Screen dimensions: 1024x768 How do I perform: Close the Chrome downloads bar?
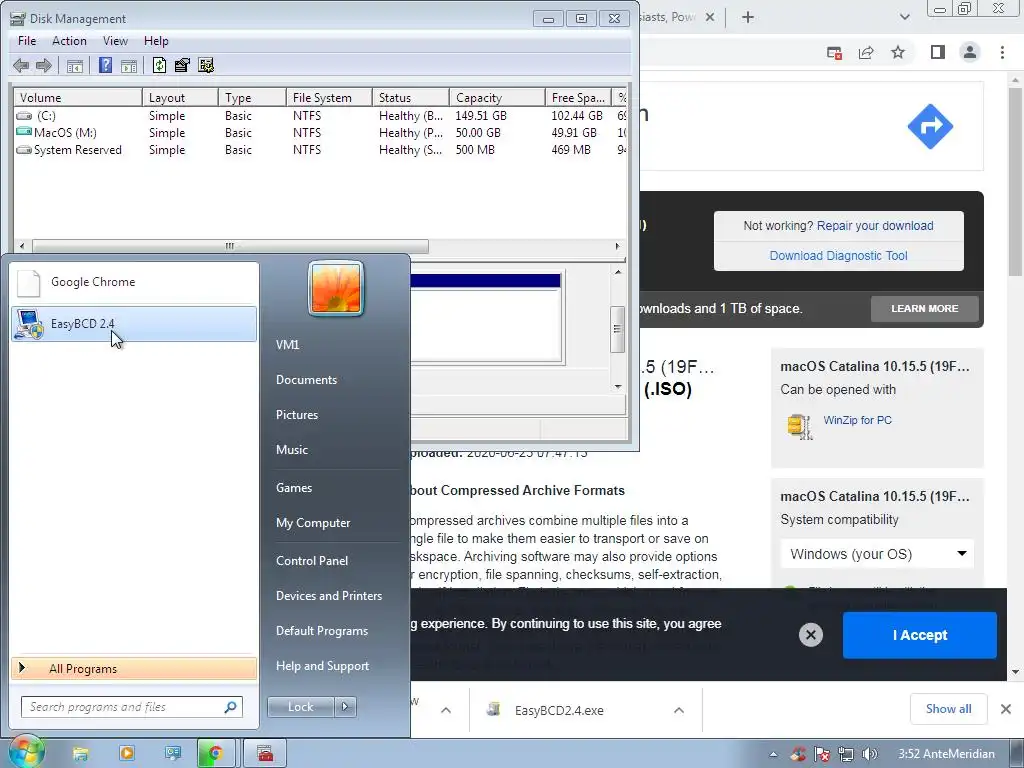[1006, 709]
